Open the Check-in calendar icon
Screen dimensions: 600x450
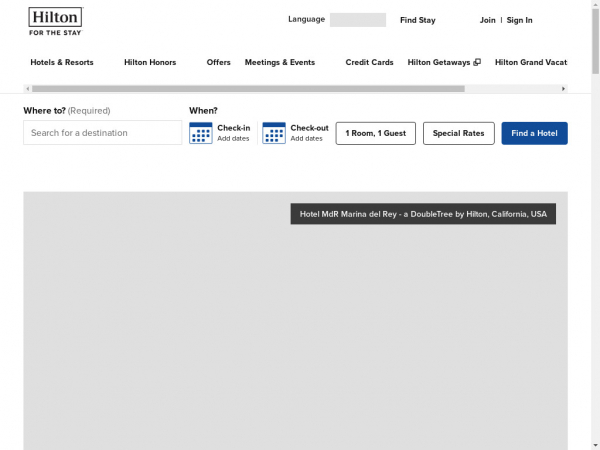pos(201,133)
